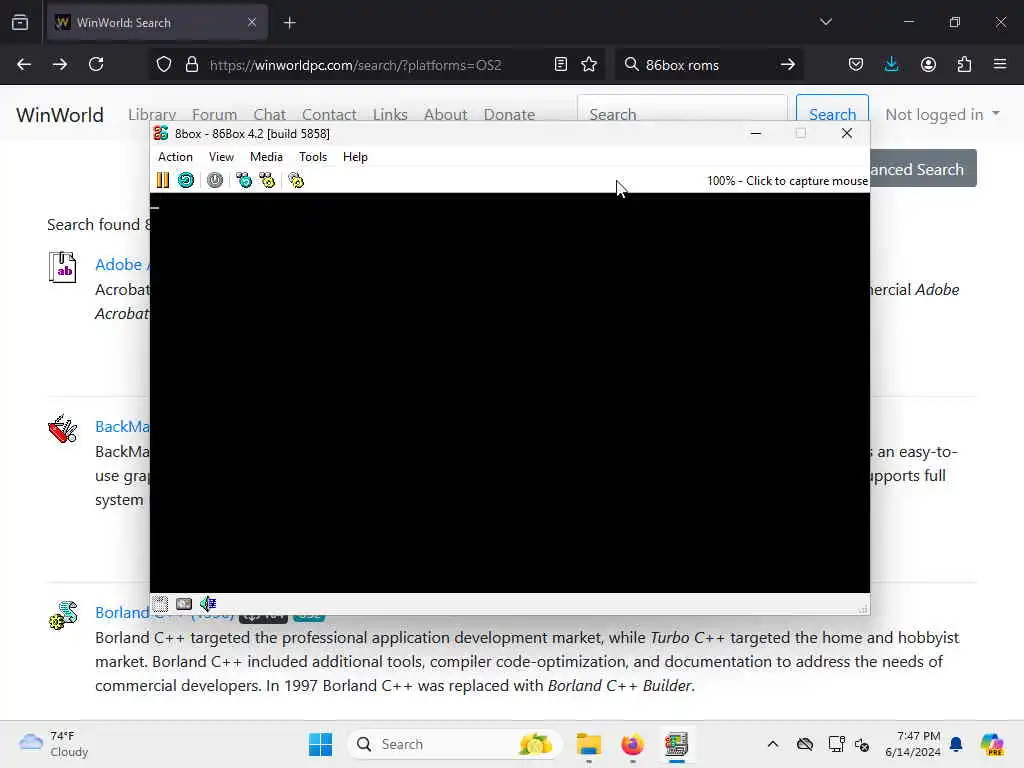Open WinWorld About page
Viewport: 1024px width, 768px height.
pyautogui.click(x=445, y=115)
